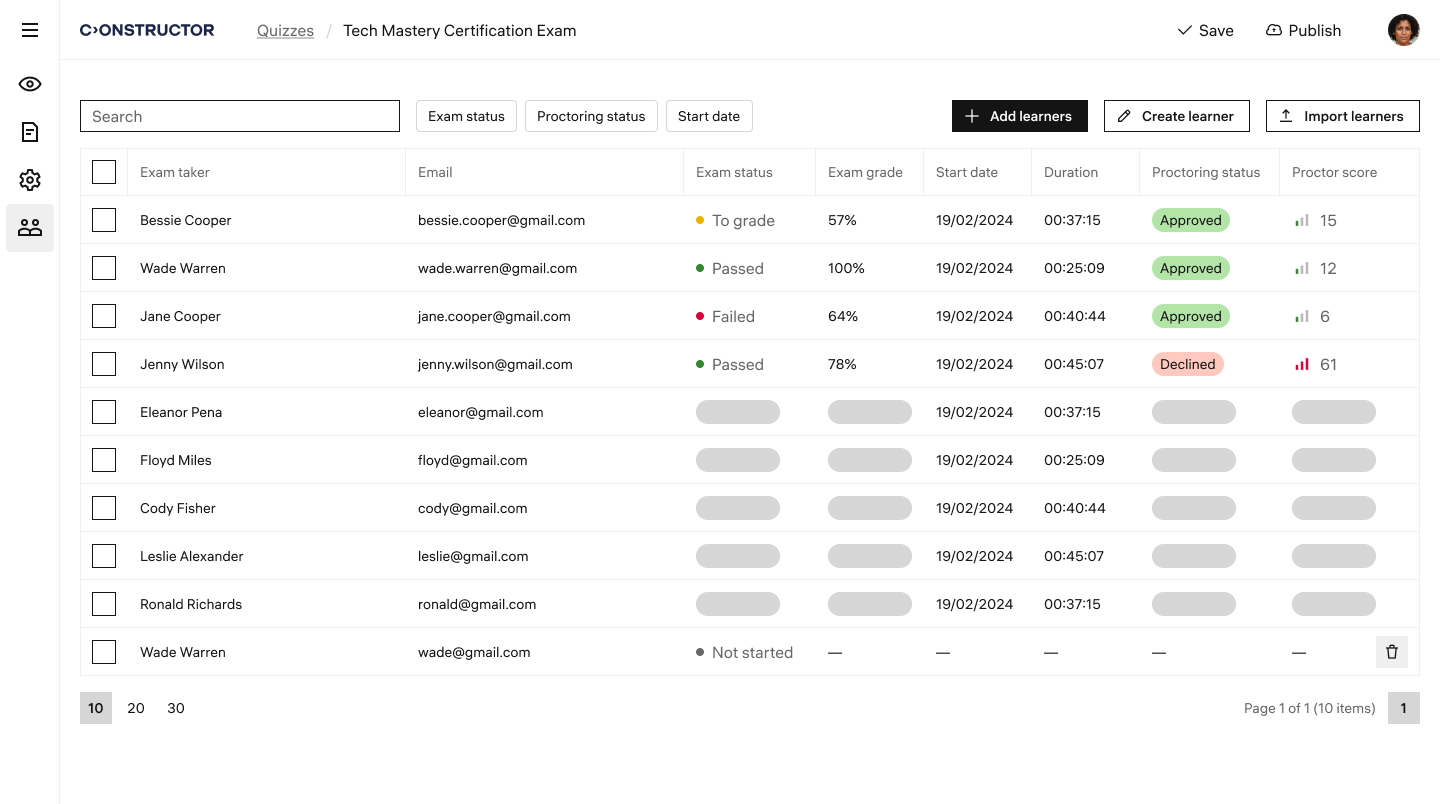Show 20 items per page

(136, 708)
